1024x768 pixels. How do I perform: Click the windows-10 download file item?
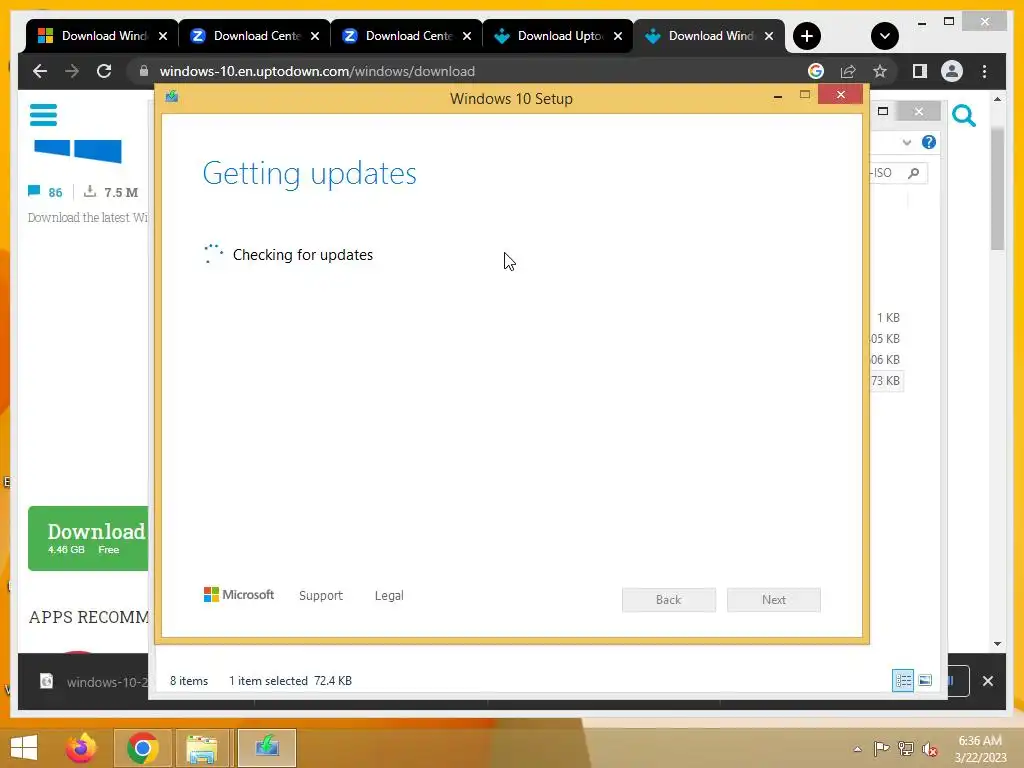[x=91, y=682]
